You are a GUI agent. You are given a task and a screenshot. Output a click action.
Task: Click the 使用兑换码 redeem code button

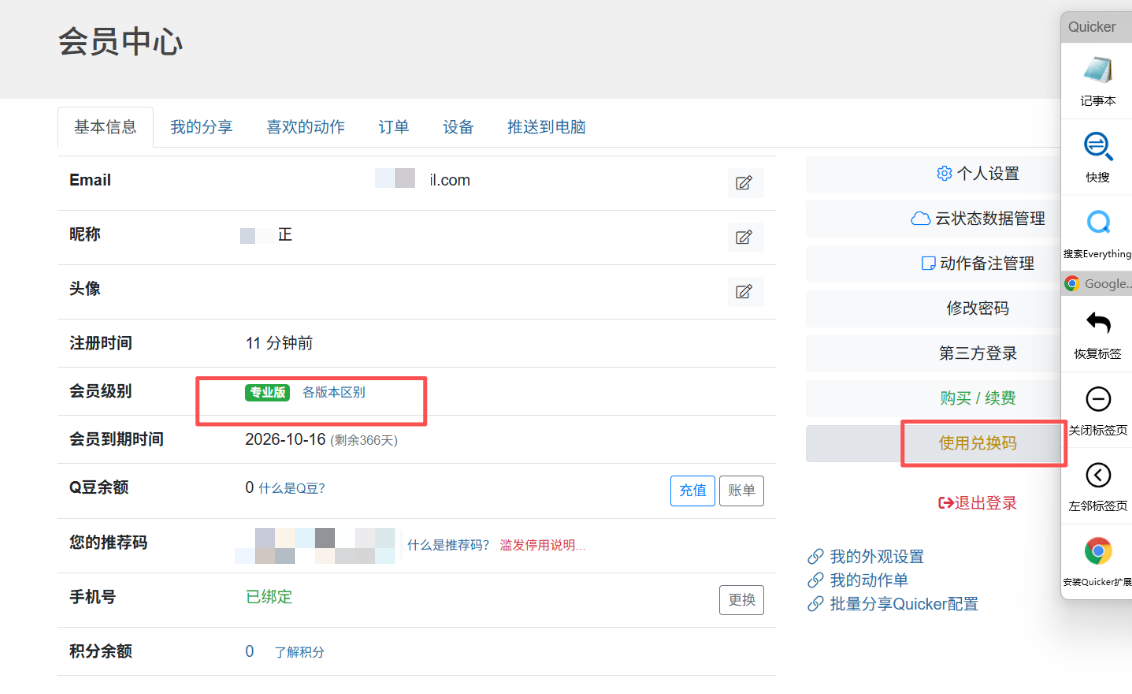(x=978, y=443)
